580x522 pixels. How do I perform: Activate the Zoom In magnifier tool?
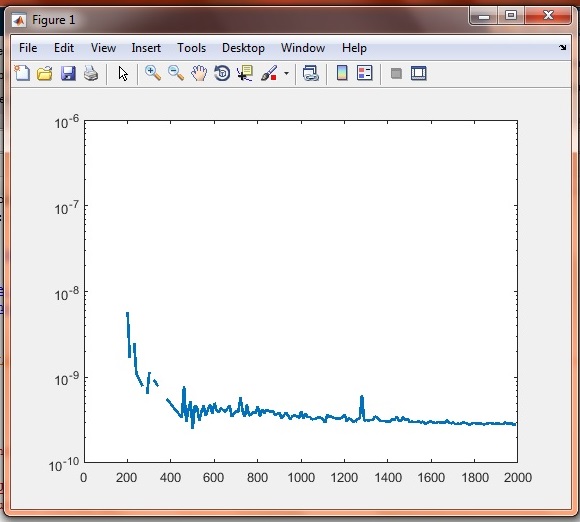pyautogui.click(x=153, y=73)
